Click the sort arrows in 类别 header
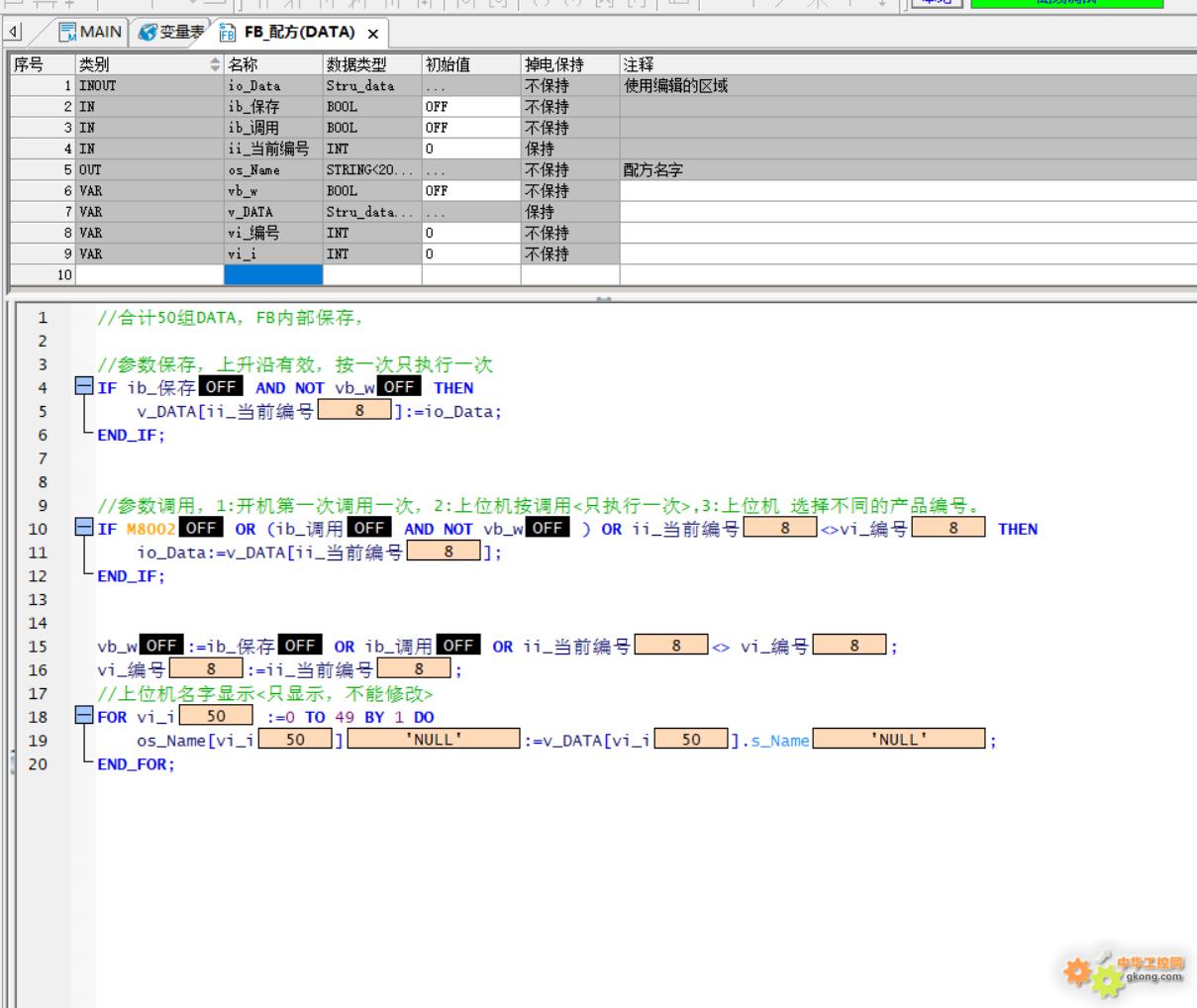This screenshot has width=1197, height=1008. tap(216, 64)
